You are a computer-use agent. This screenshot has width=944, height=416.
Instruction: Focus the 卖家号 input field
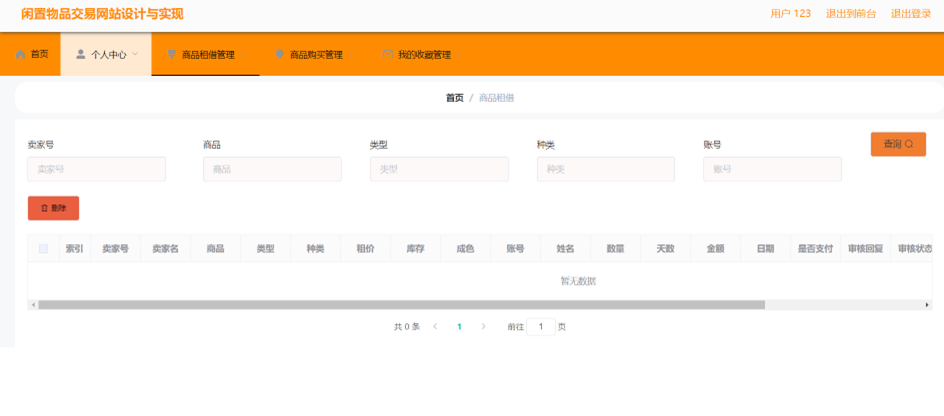(96, 169)
